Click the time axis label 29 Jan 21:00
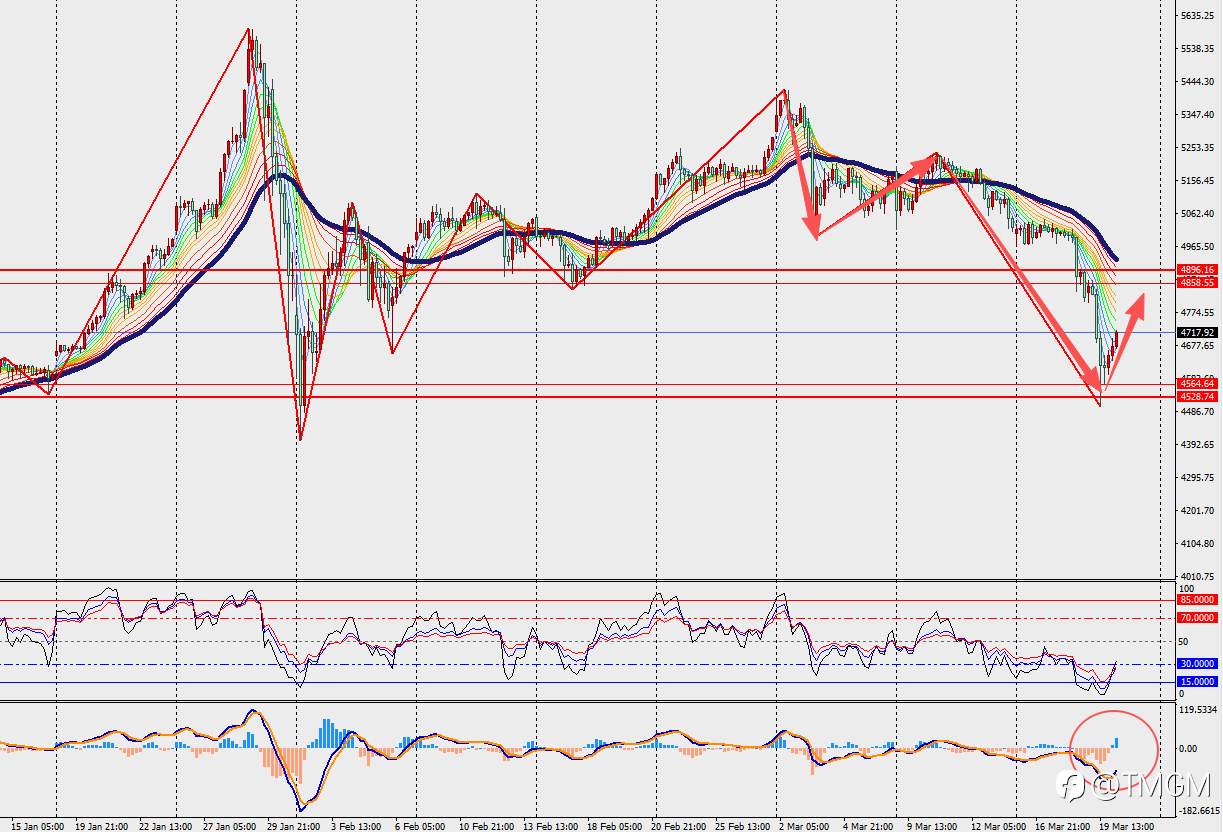Viewport: 1223px width, 832px height. pos(293,826)
